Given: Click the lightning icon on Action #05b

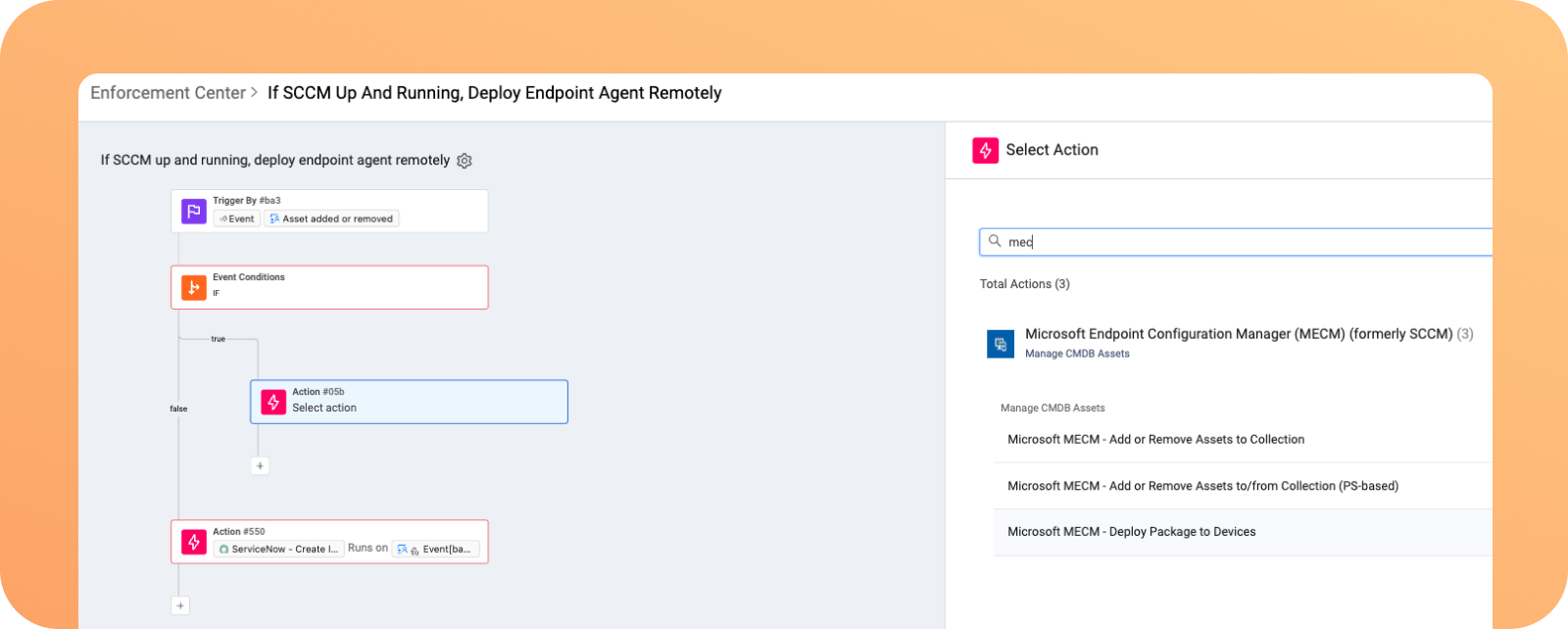Looking at the screenshot, I should (x=273, y=402).
